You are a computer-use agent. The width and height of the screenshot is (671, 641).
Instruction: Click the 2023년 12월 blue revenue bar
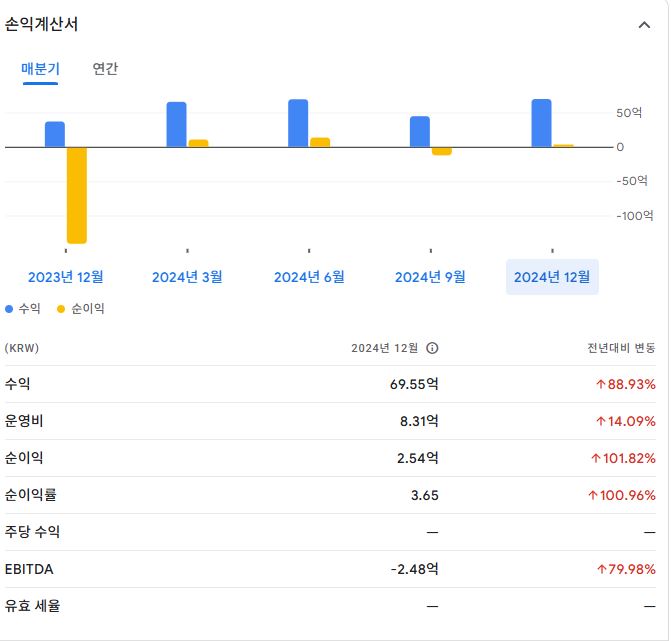(55, 134)
